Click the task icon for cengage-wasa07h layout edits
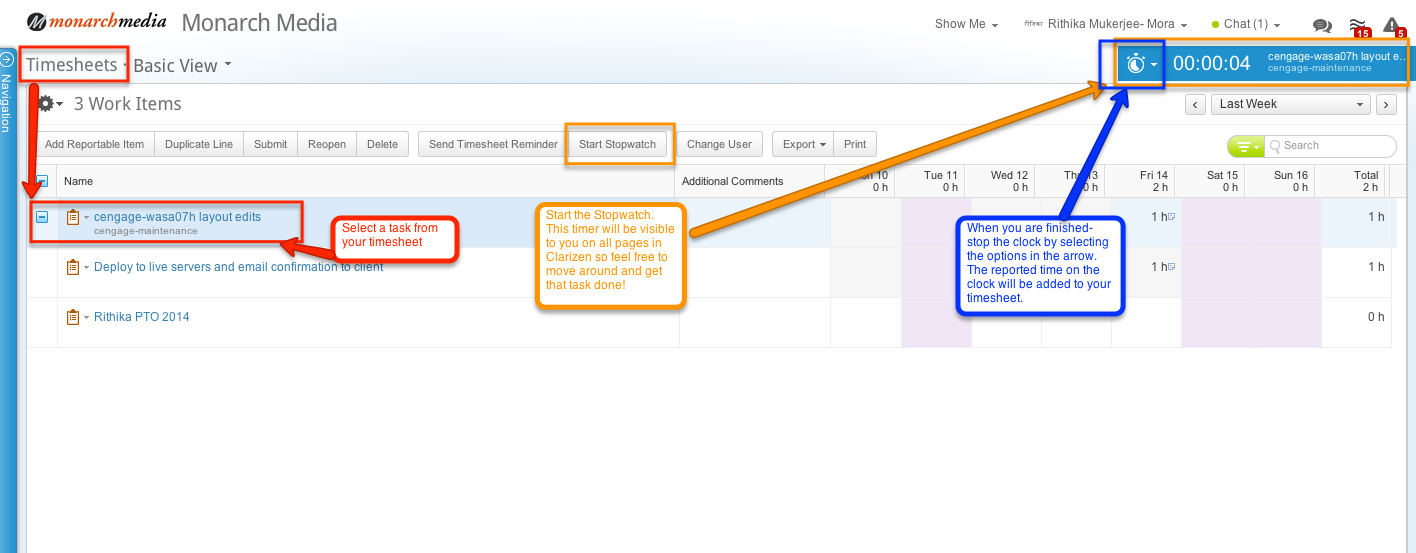 pyautogui.click(x=73, y=217)
